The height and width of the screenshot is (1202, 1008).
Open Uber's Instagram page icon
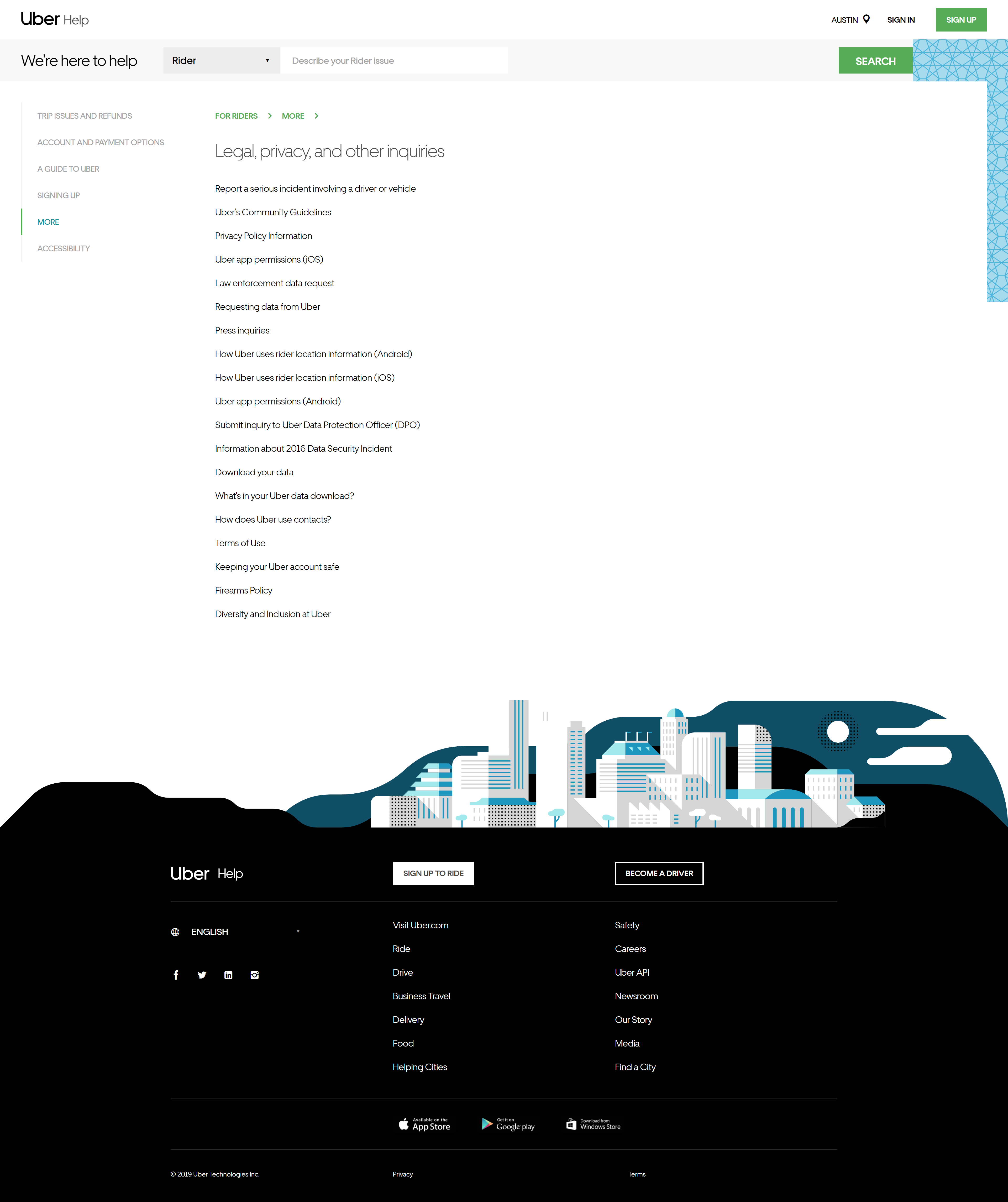[x=255, y=975]
